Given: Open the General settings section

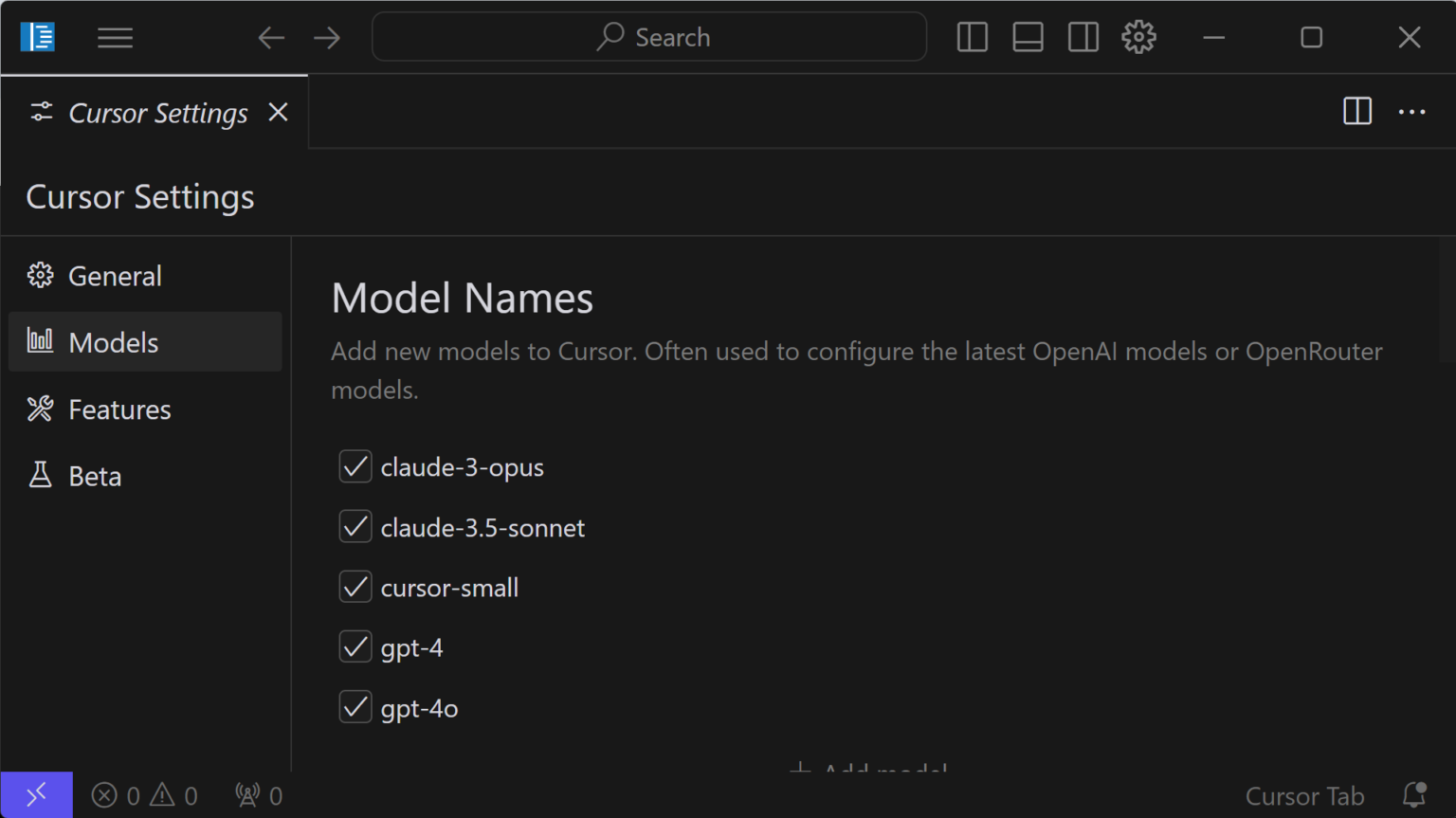Looking at the screenshot, I should pyautogui.click(x=145, y=276).
